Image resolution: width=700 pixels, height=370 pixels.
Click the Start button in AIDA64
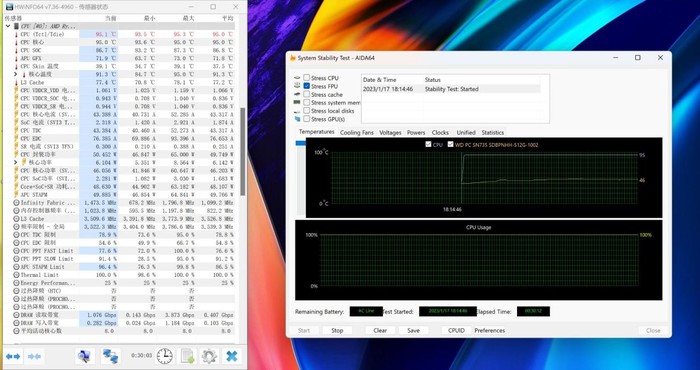[304, 330]
